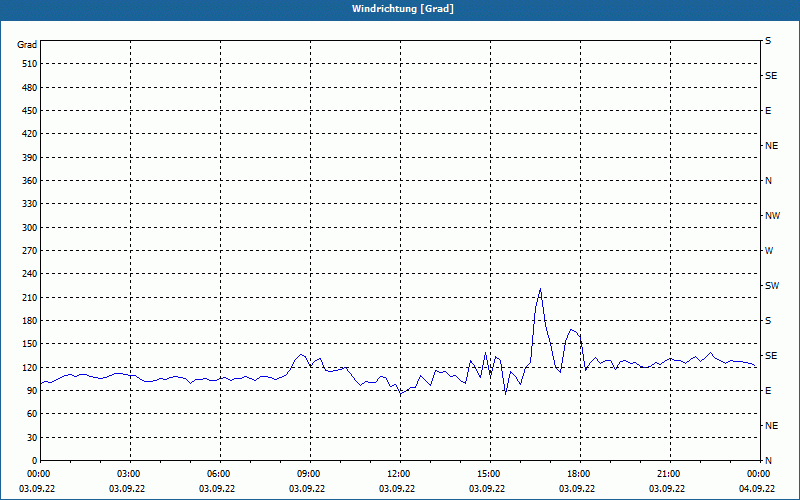The image size is (800, 500).
Task: Click the 300 degree axis label
Action: pos(30,228)
